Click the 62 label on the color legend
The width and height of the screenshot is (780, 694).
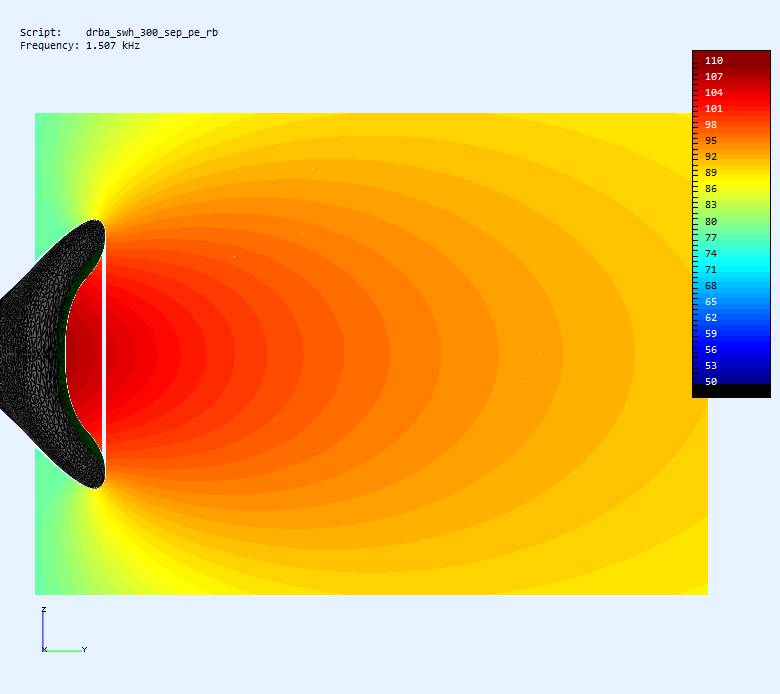coord(711,317)
